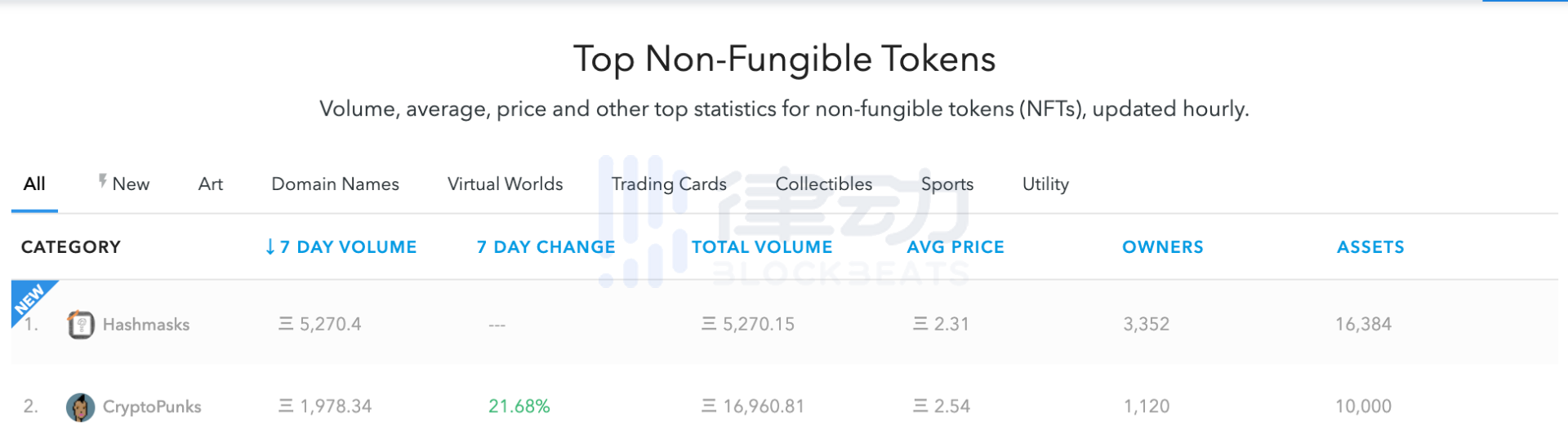
Task: Select the Trading Cards tab
Action: click(x=669, y=184)
